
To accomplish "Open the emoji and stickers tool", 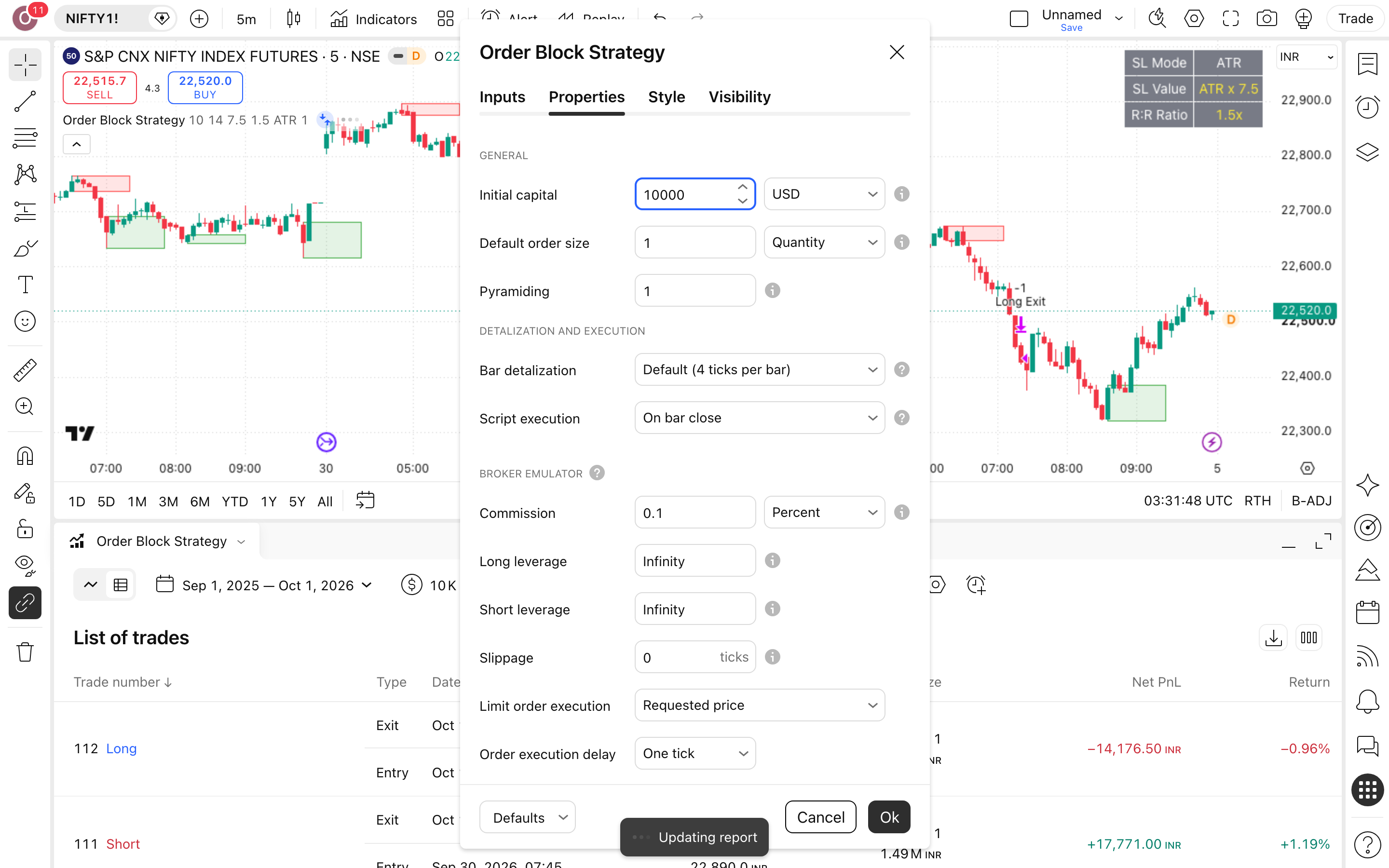I will click(25, 322).
